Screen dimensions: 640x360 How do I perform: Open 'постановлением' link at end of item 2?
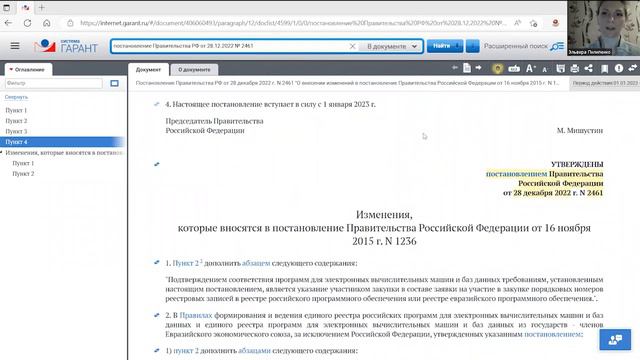552,334
